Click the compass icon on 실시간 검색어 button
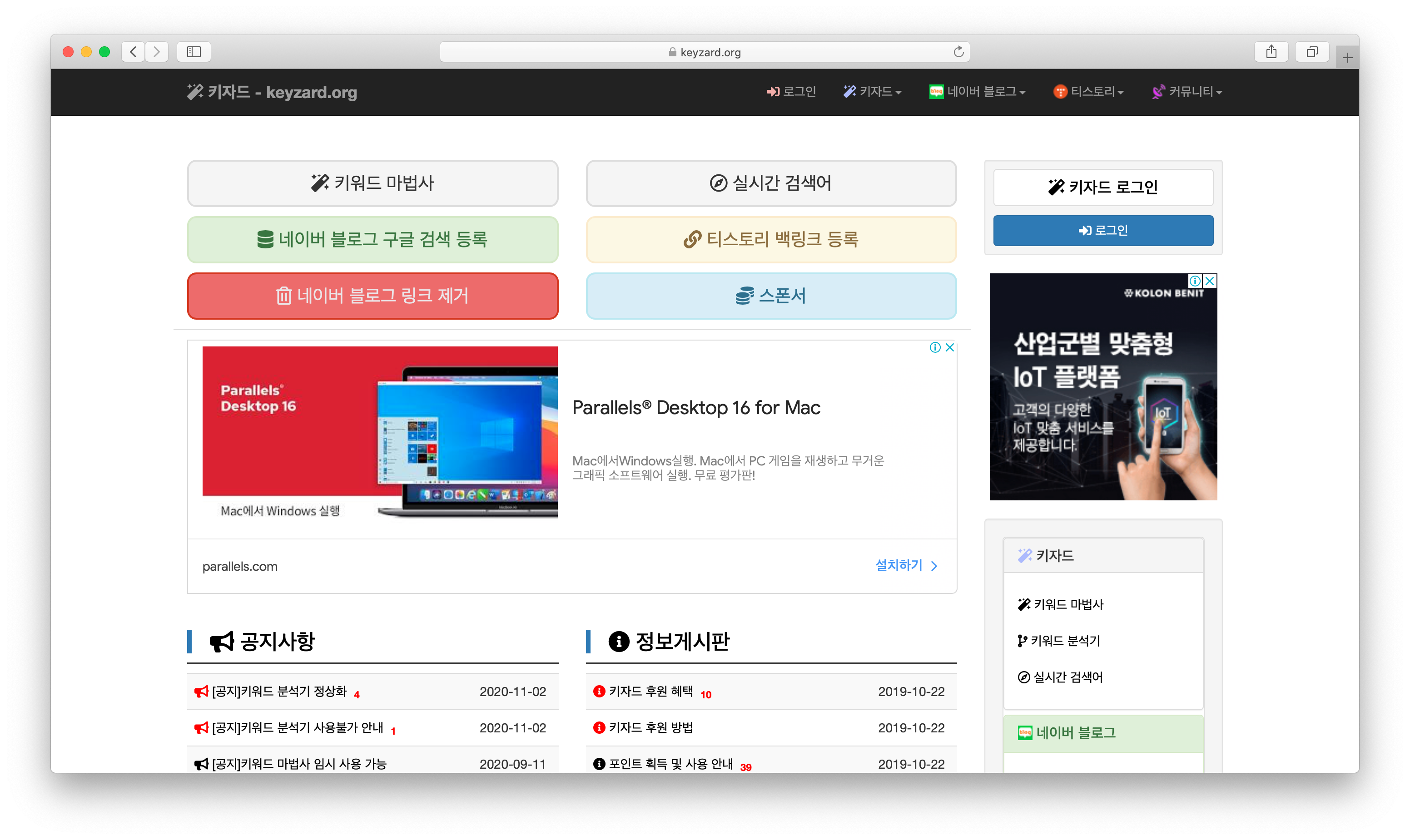Image resolution: width=1410 pixels, height=840 pixels. tap(718, 183)
